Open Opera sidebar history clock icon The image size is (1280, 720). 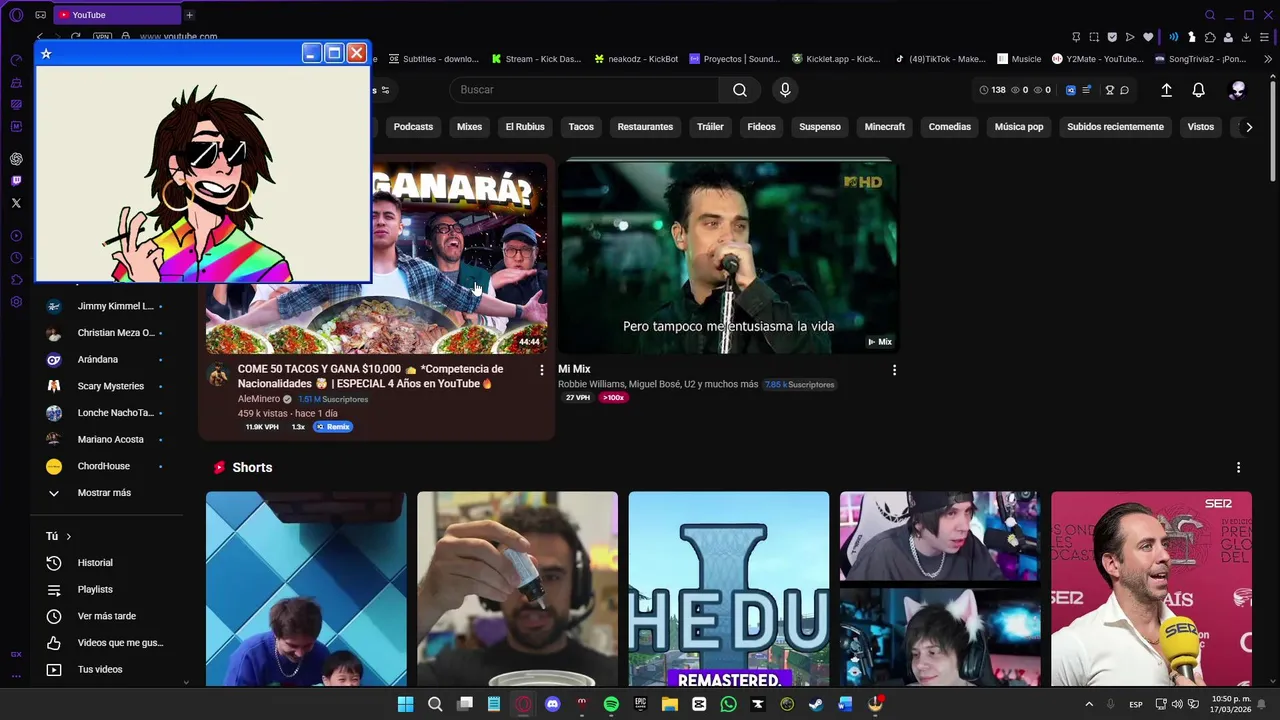[x=16, y=258]
